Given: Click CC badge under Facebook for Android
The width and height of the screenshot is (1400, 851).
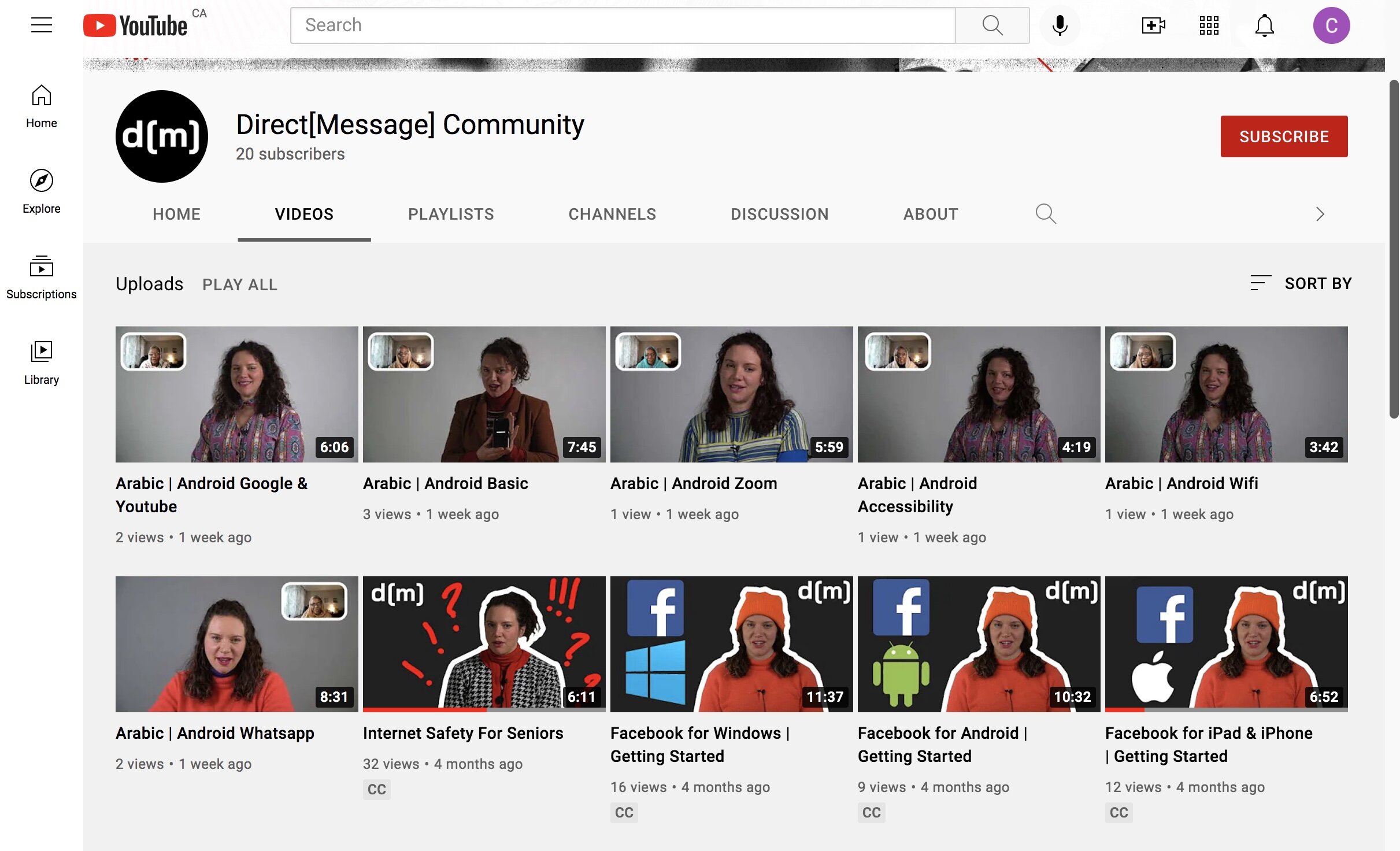Looking at the screenshot, I should coord(871,812).
